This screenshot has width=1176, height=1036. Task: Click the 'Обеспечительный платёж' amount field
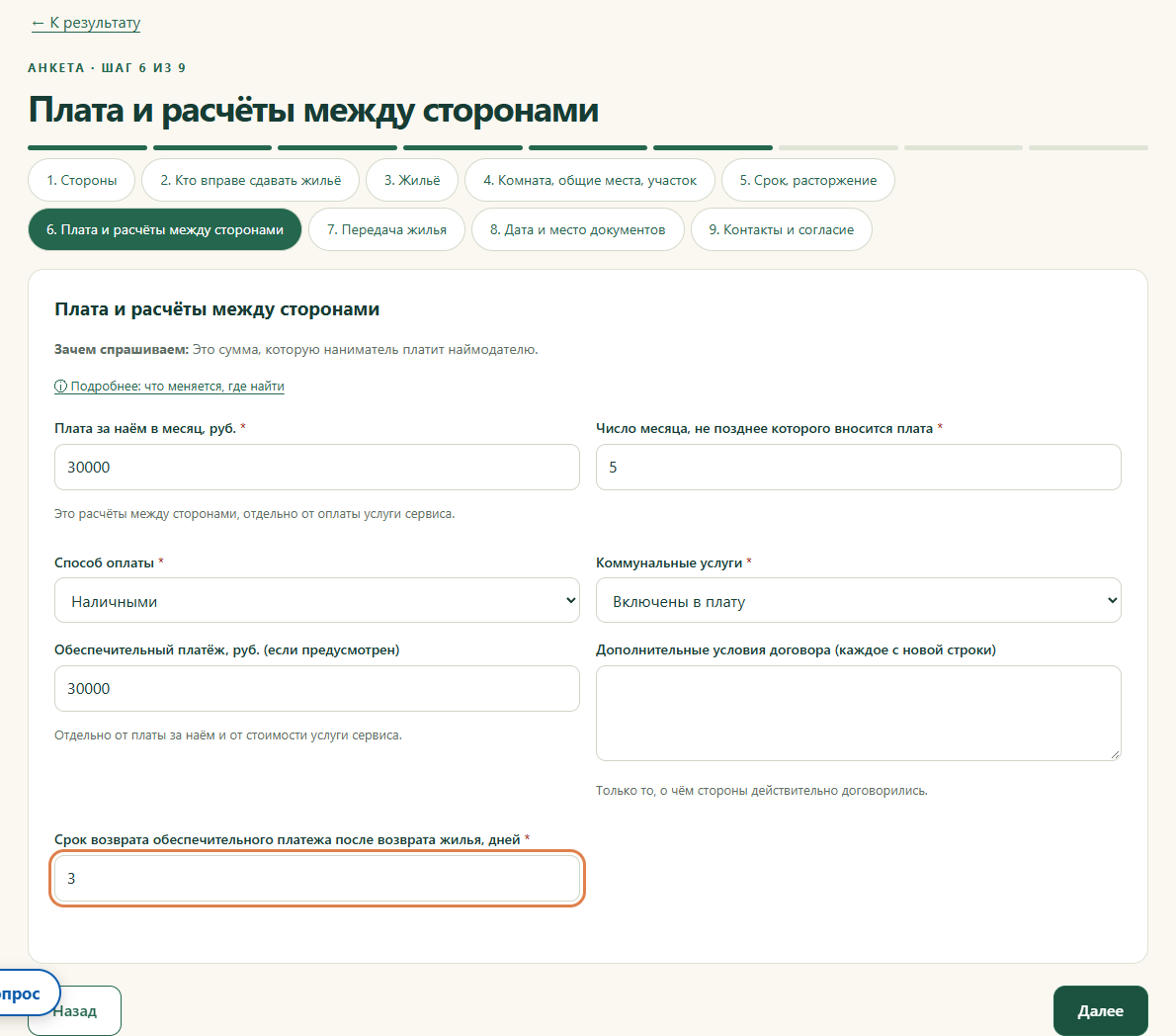pyautogui.click(x=316, y=689)
